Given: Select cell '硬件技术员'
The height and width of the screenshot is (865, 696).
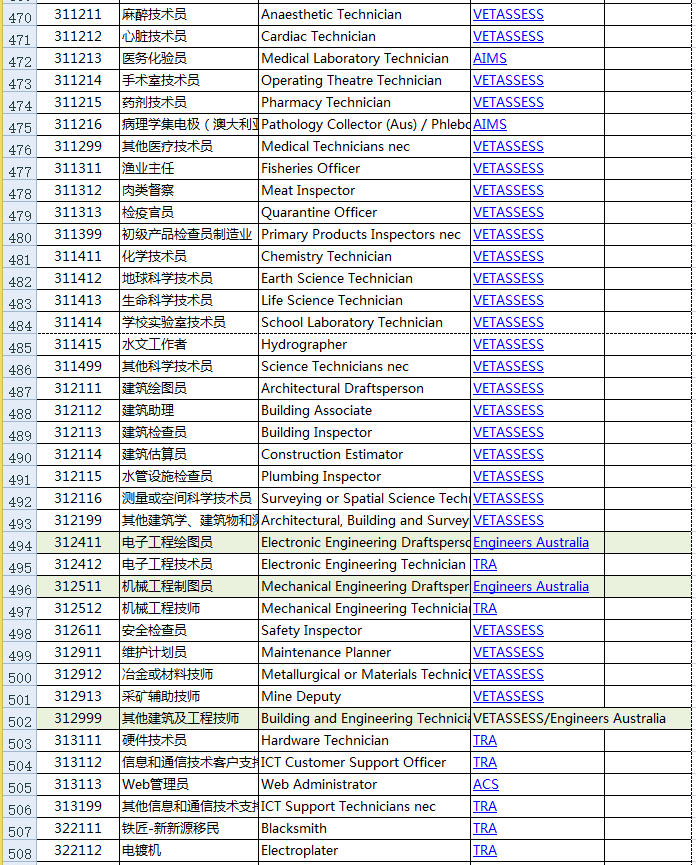Looking at the screenshot, I should tap(189, 741).
